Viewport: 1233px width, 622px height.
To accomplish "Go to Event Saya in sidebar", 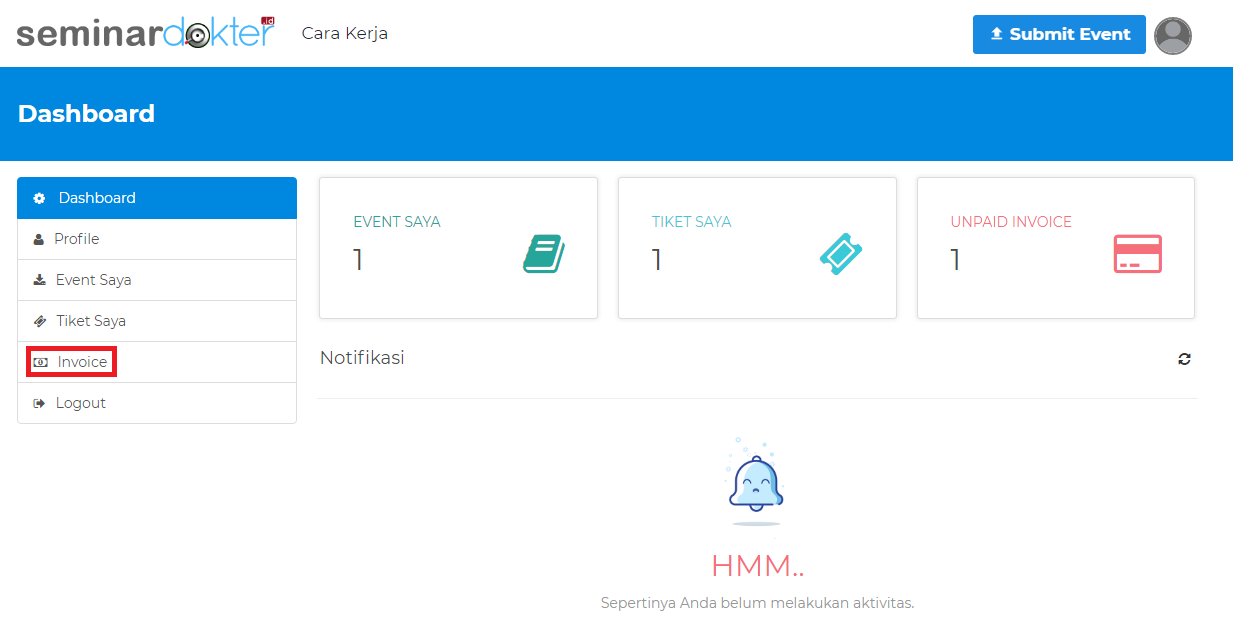I will coord(93,280).
